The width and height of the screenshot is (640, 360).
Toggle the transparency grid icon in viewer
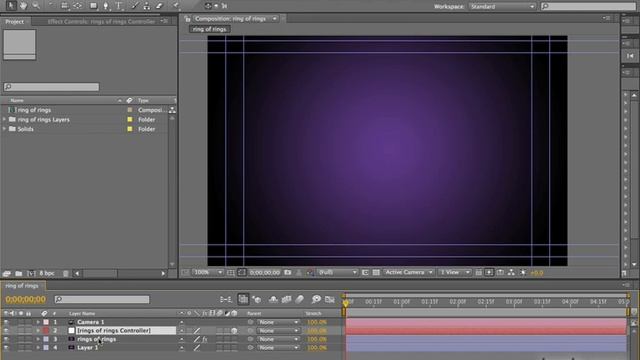376,272
